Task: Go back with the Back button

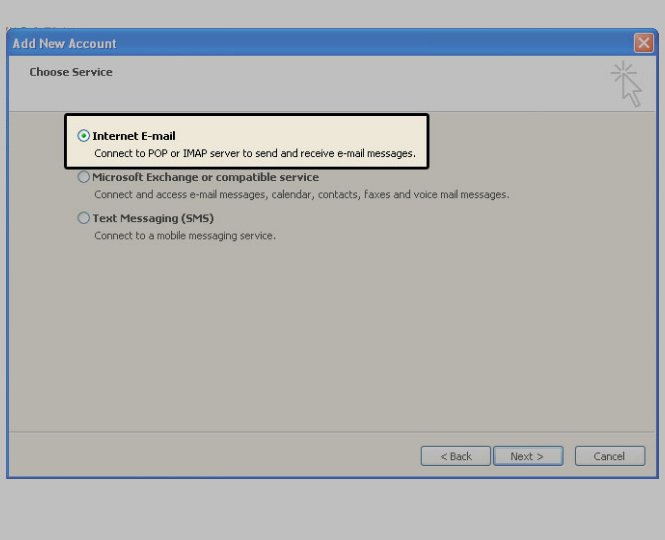Action: click(x=455, y=456)
